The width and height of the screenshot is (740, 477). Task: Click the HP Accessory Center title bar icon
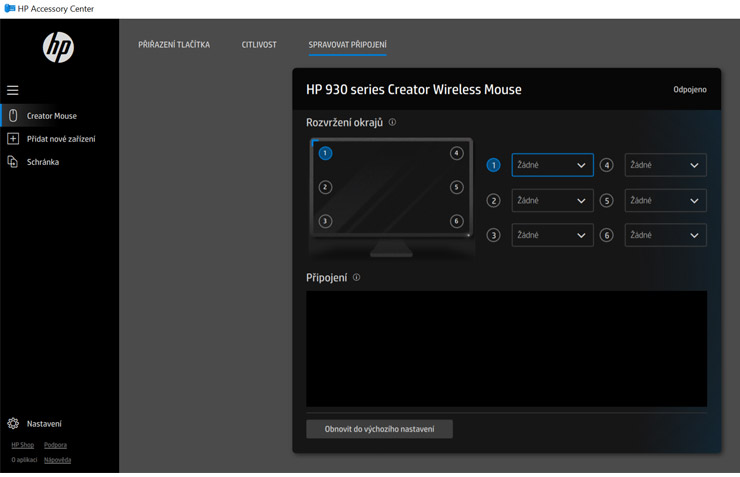pyautogui.click(x=9, y=8)
